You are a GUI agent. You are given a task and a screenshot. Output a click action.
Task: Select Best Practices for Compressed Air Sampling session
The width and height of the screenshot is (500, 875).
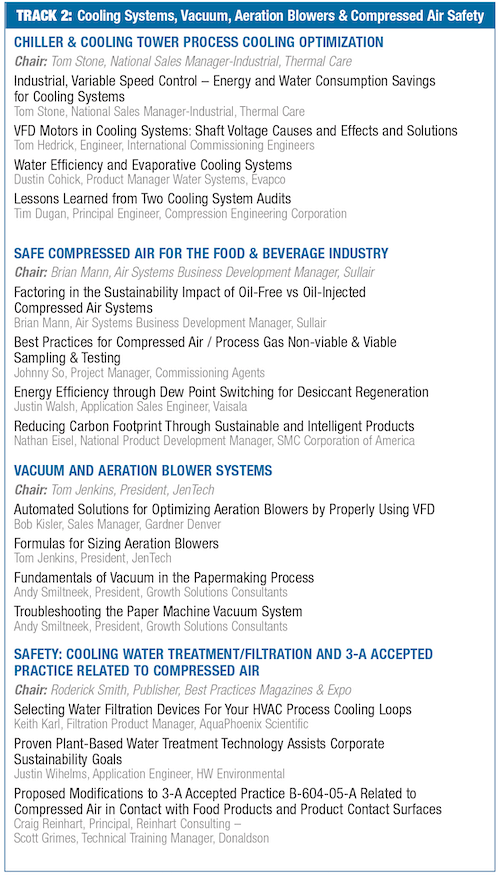click(x=205, y=349)
